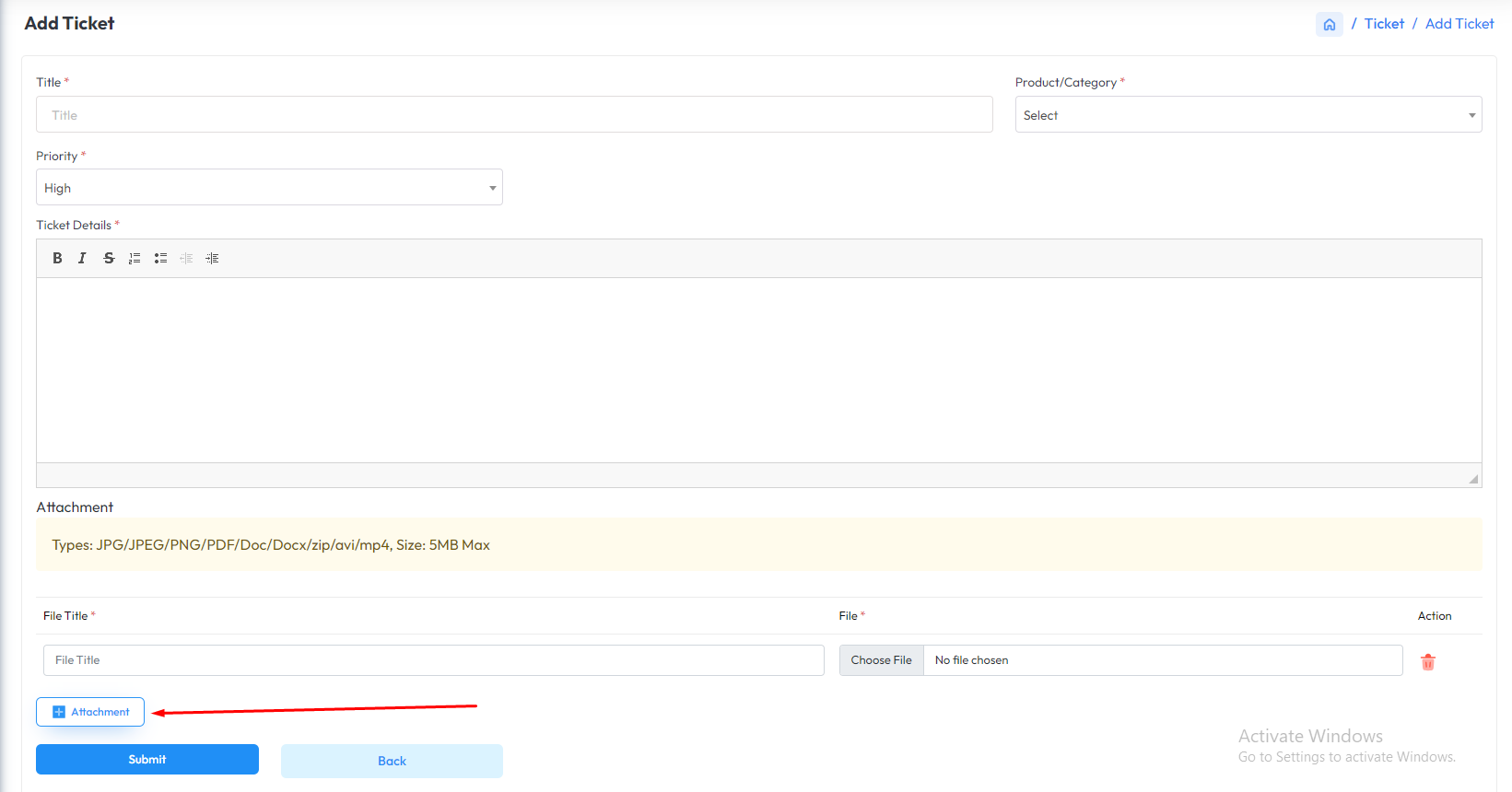Click inside the Ticket Details text area
The image size is (1512, 792).
coord(758,369)
